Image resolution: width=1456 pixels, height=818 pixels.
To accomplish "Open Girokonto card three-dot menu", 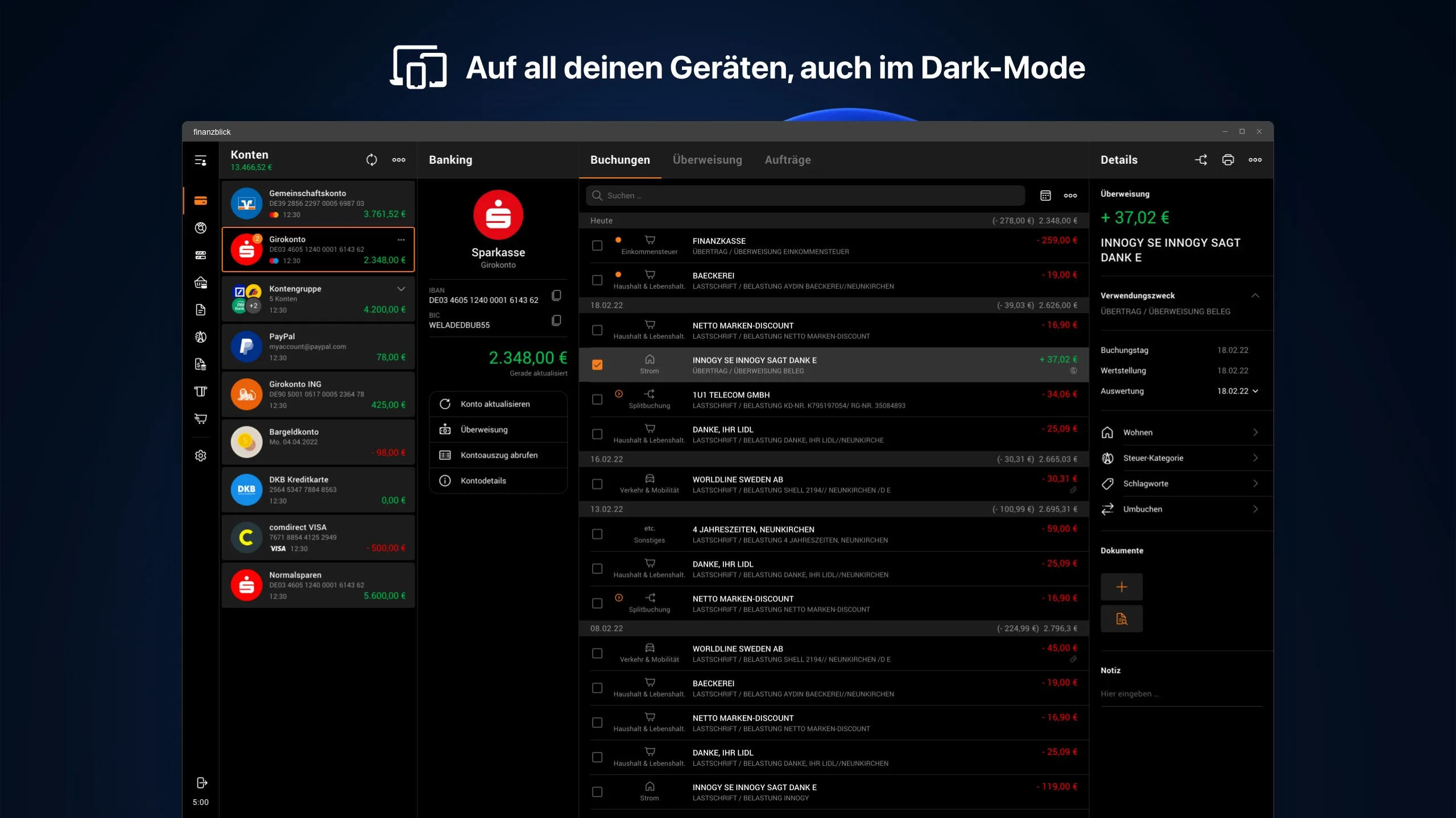I will pos(401,239).
